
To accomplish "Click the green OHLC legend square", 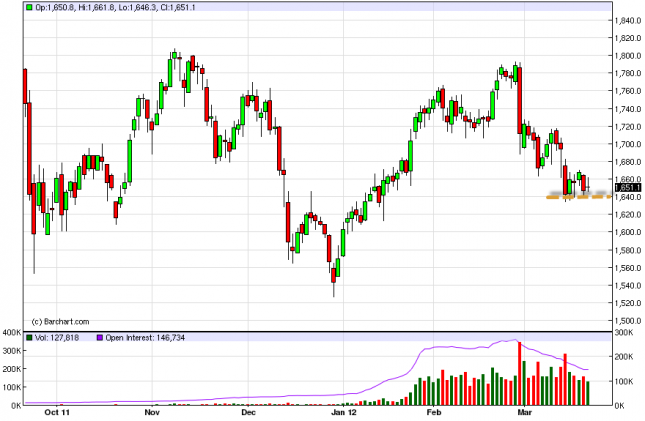I will (x=29, y=7).
